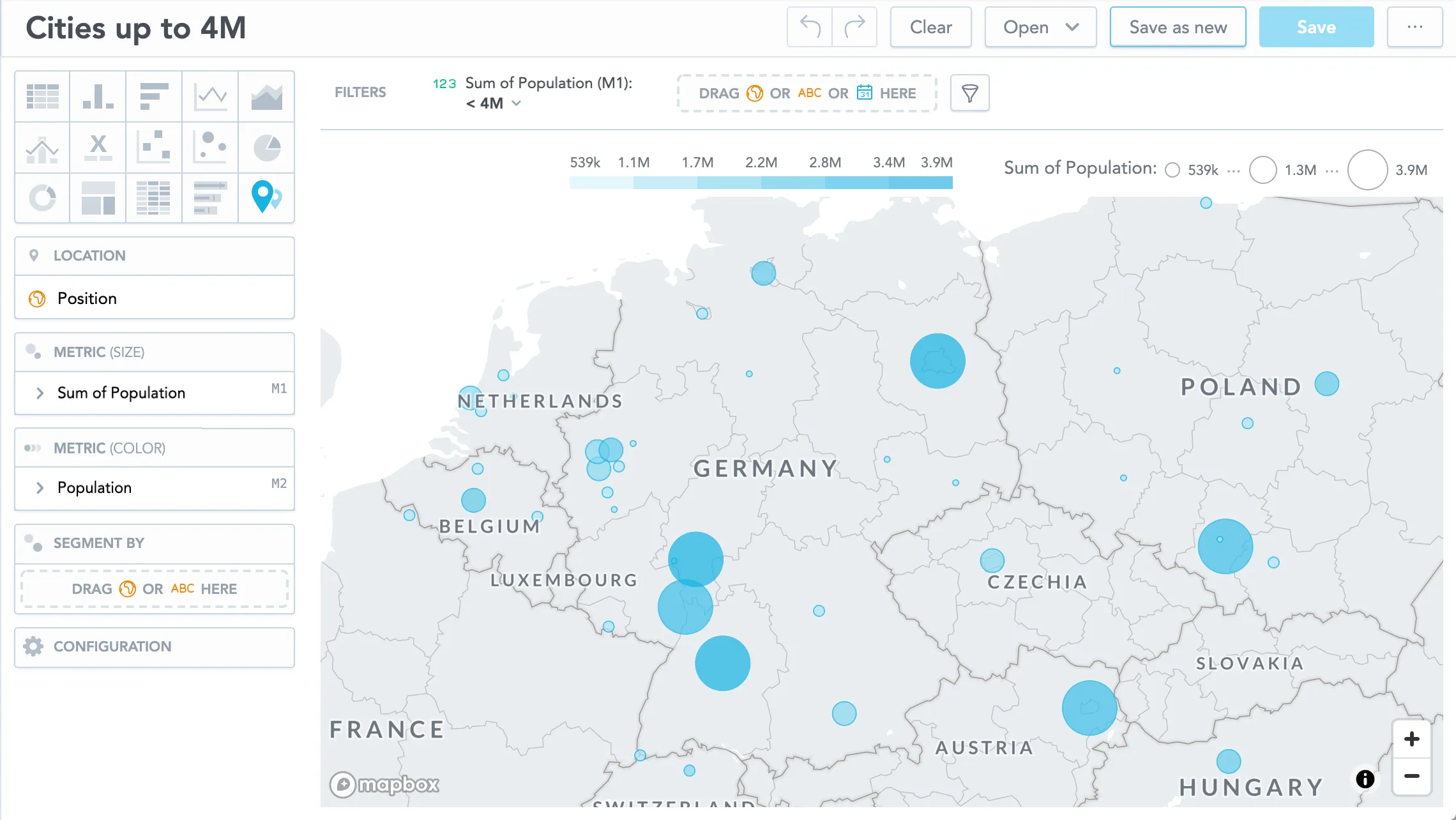Screen dimensions: 1456x820
Task: Select the table chart type
Action: (42, 96)
